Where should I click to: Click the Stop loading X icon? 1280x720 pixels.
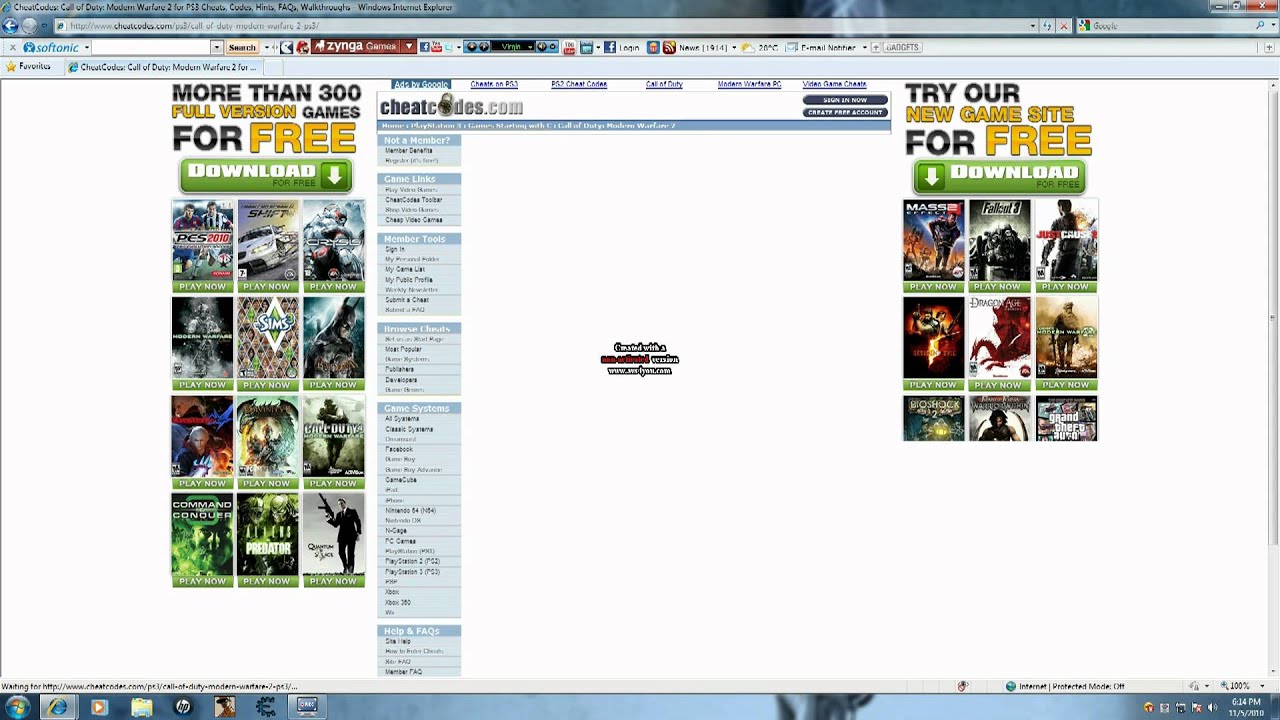click(x=1063, y=26)
